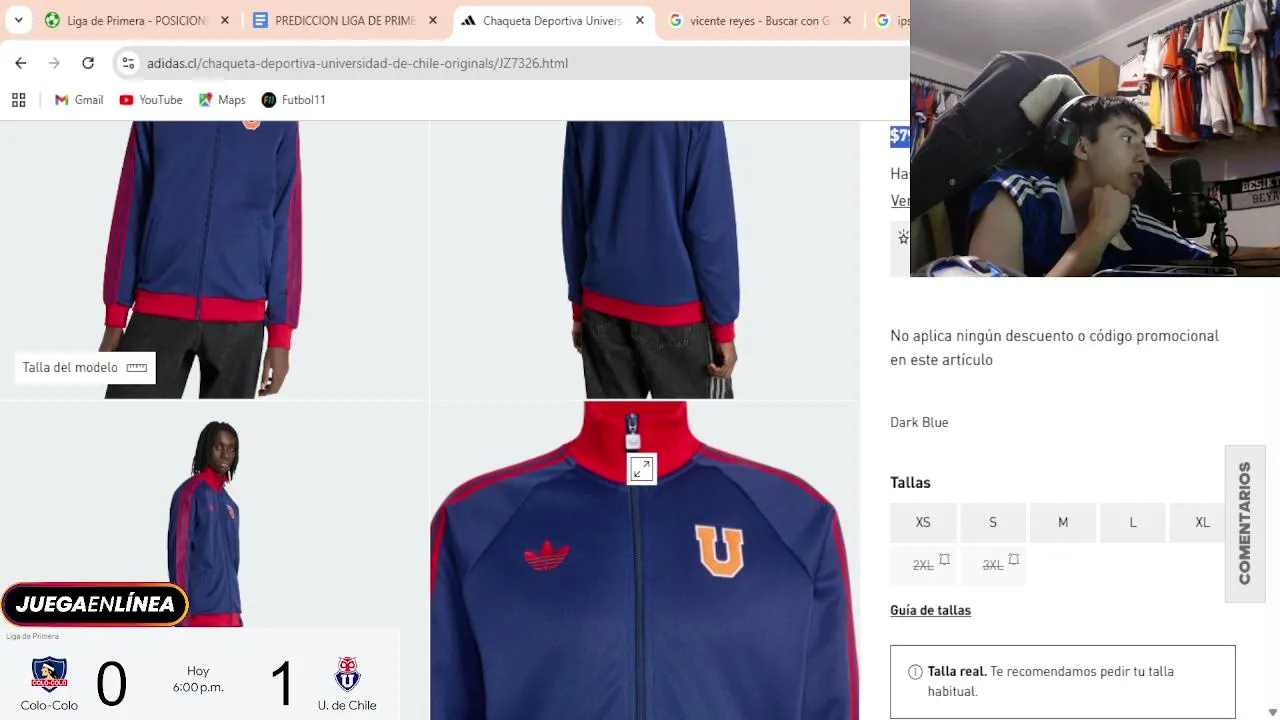Click the Talla real info icon
The height and width of the screenshot is (720, 1280).
coord(915,672)
